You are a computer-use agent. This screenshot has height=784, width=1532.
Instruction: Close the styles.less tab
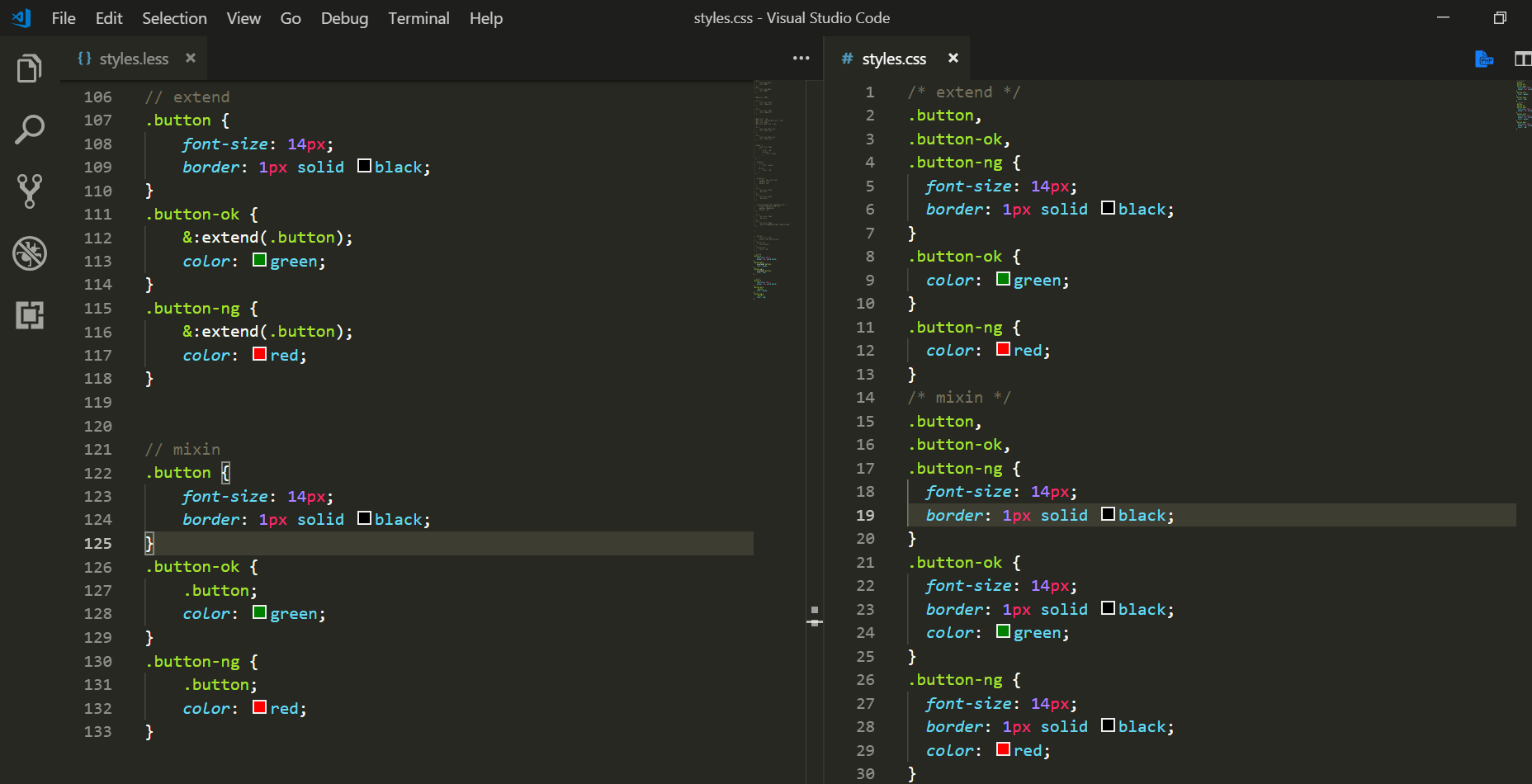pyautogui.click(x=190, y=58)
